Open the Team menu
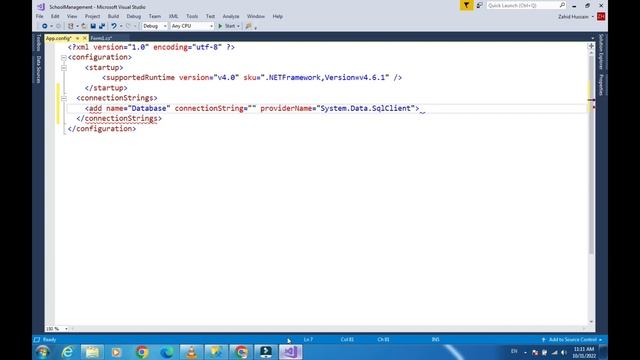This screenshot has height=360, width=640. tap(155, 16)
